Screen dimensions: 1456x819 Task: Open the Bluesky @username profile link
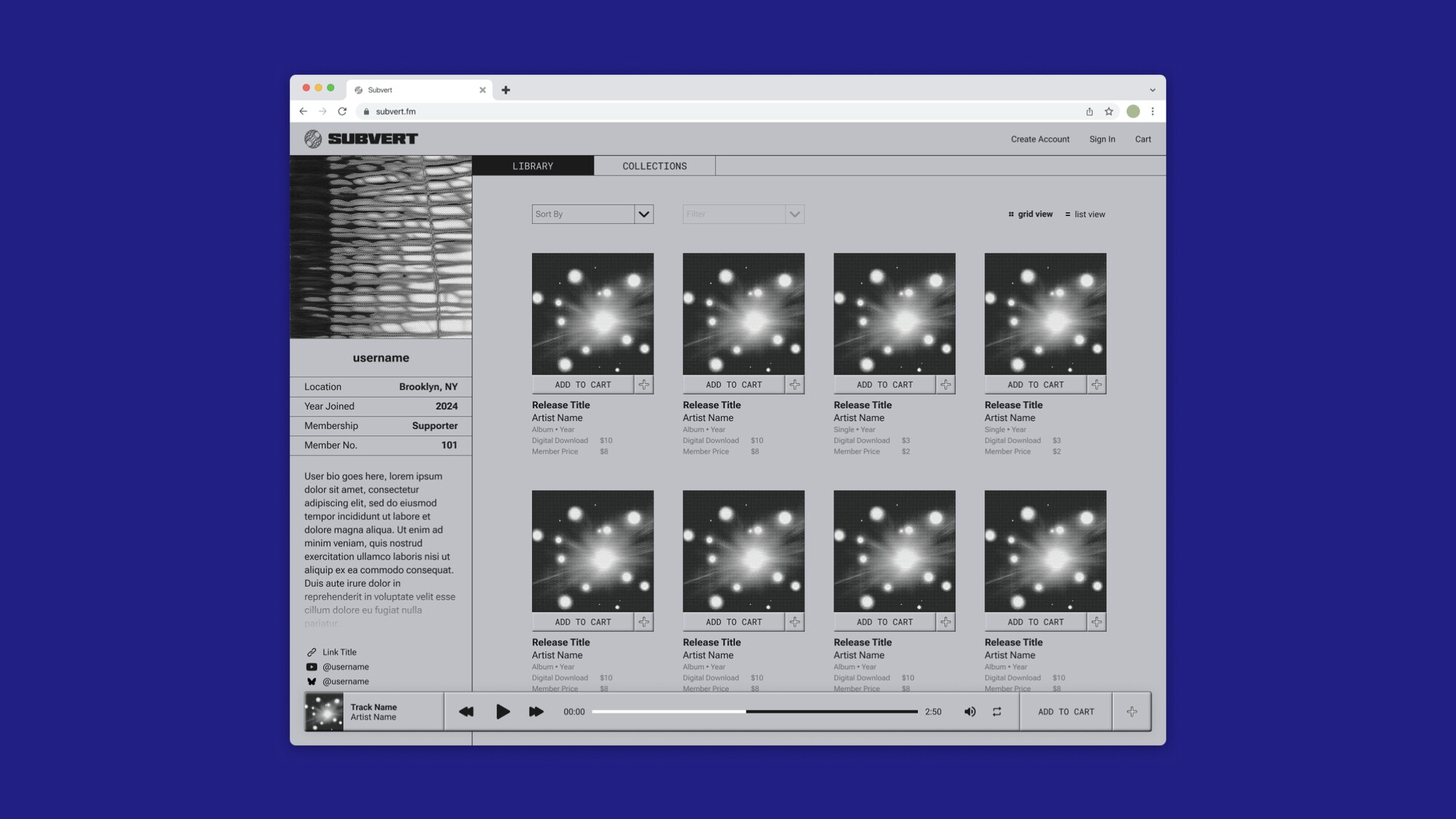(x=345, y=681)
